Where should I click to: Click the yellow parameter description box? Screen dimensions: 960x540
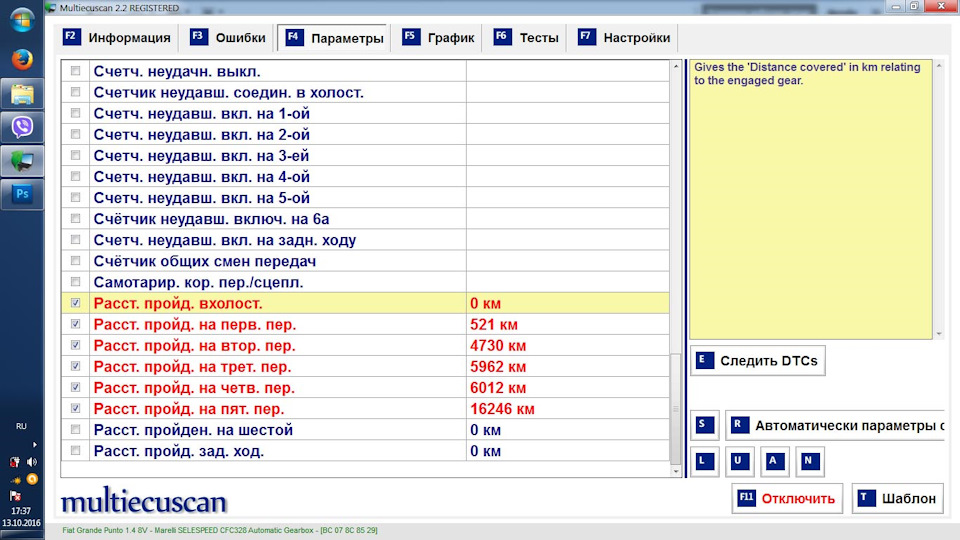point(811,199)
